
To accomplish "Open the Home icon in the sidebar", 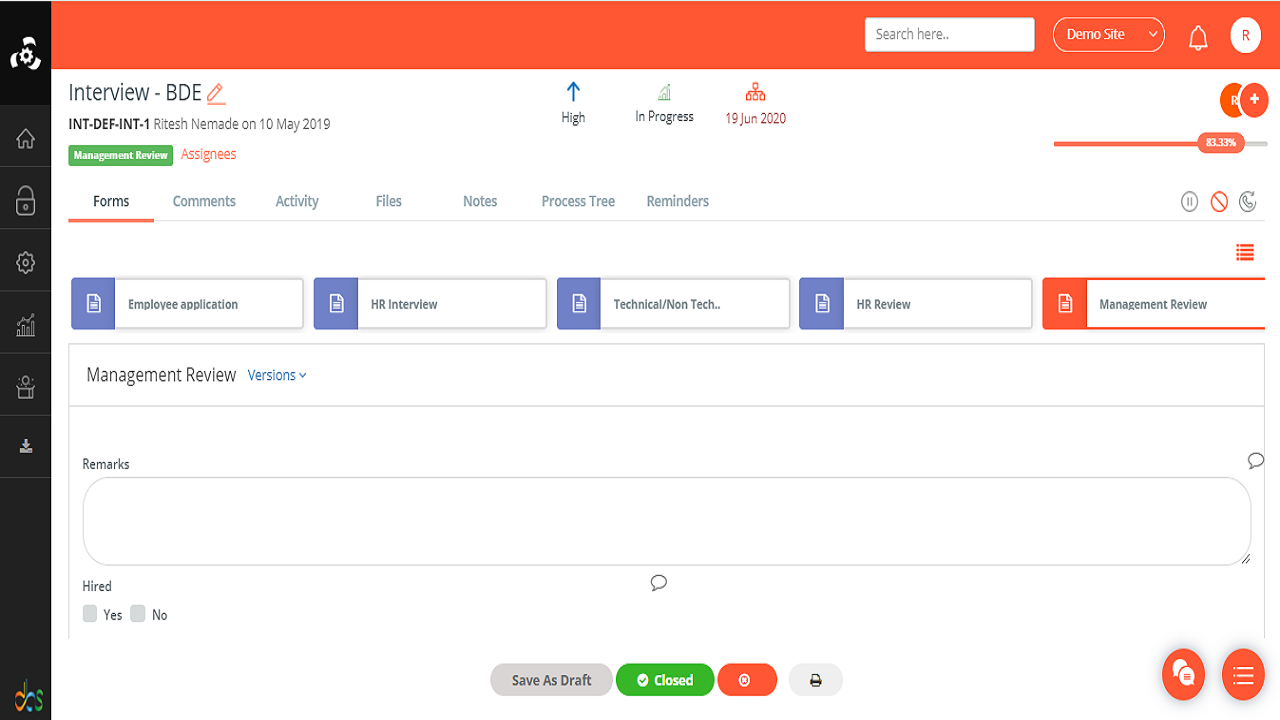I will point(26,139).
